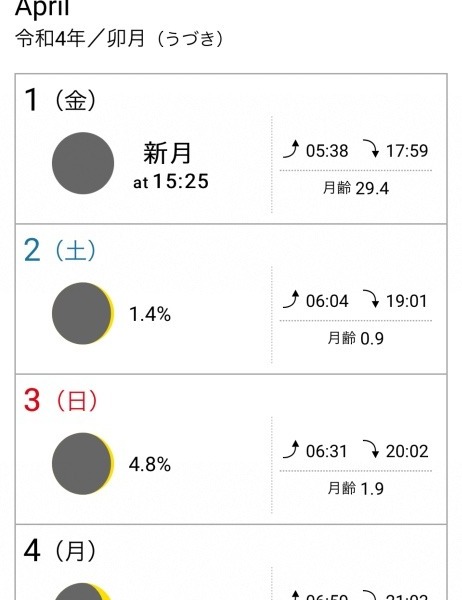The image size is (462, 600).
Task: Click the 新月 new moon label
Action: click(x=167, y=153)
